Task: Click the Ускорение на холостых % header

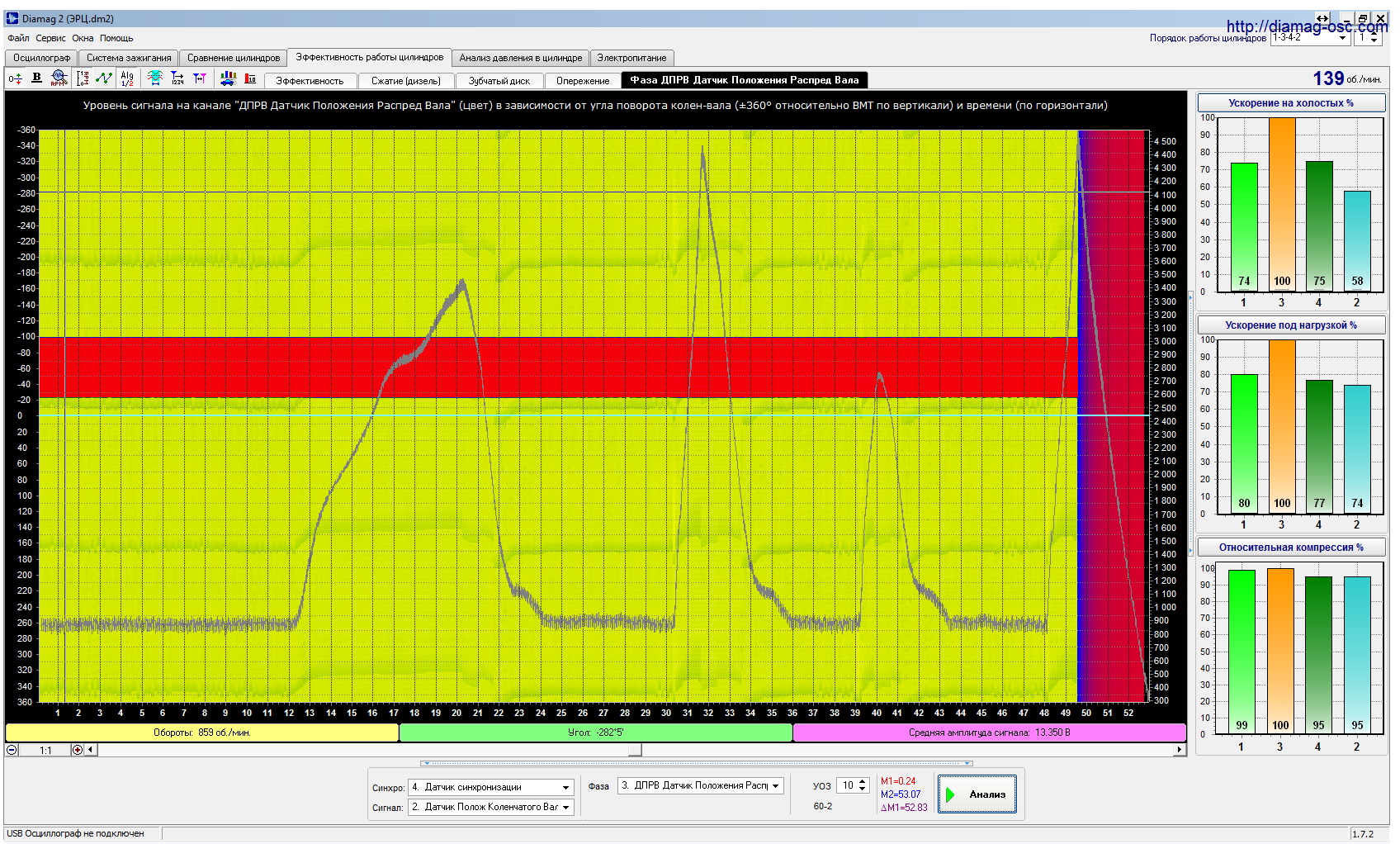Action: 1290,103
